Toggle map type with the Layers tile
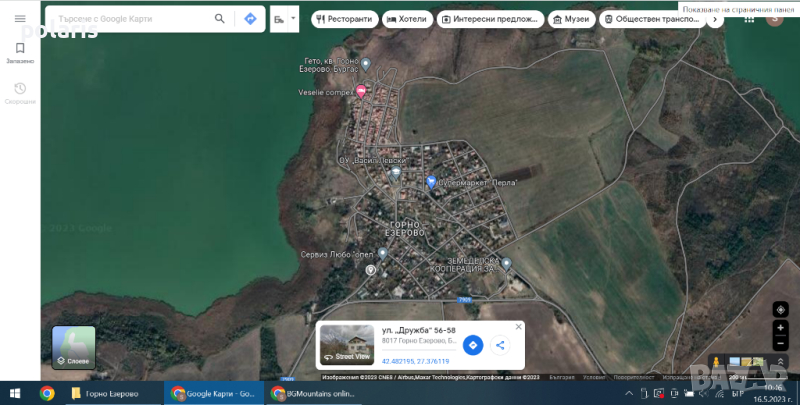The image size is (800, 405). (74, 347)
